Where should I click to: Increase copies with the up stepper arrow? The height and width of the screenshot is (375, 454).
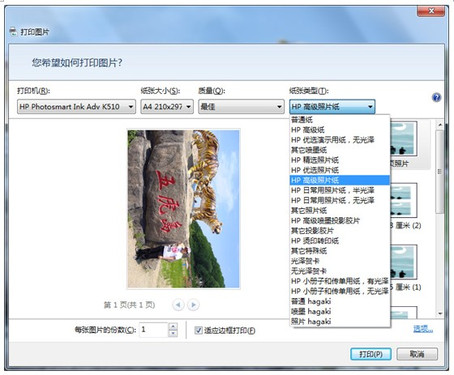(173, 326)
